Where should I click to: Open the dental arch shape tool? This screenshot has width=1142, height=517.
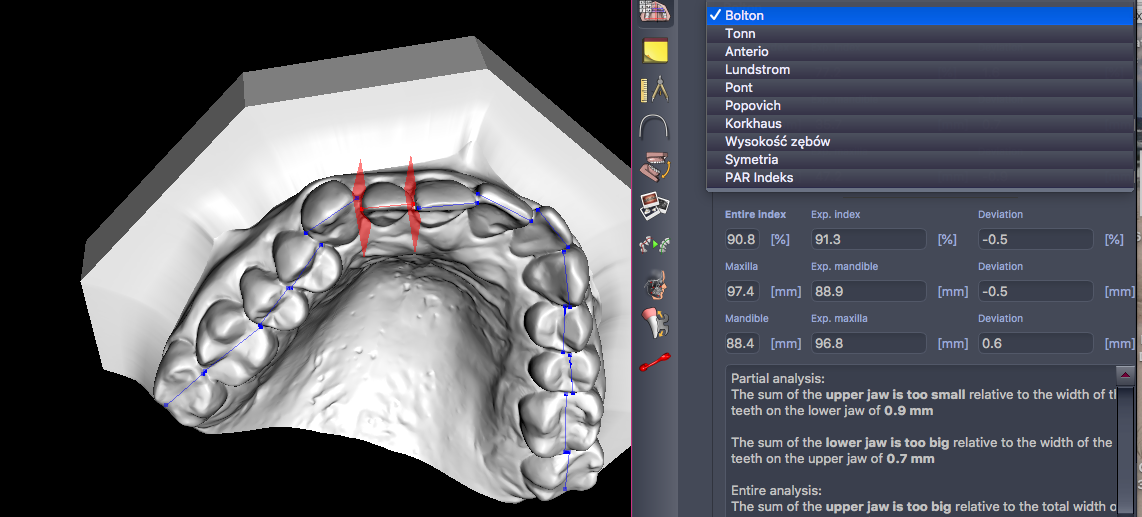click(655, 127)
